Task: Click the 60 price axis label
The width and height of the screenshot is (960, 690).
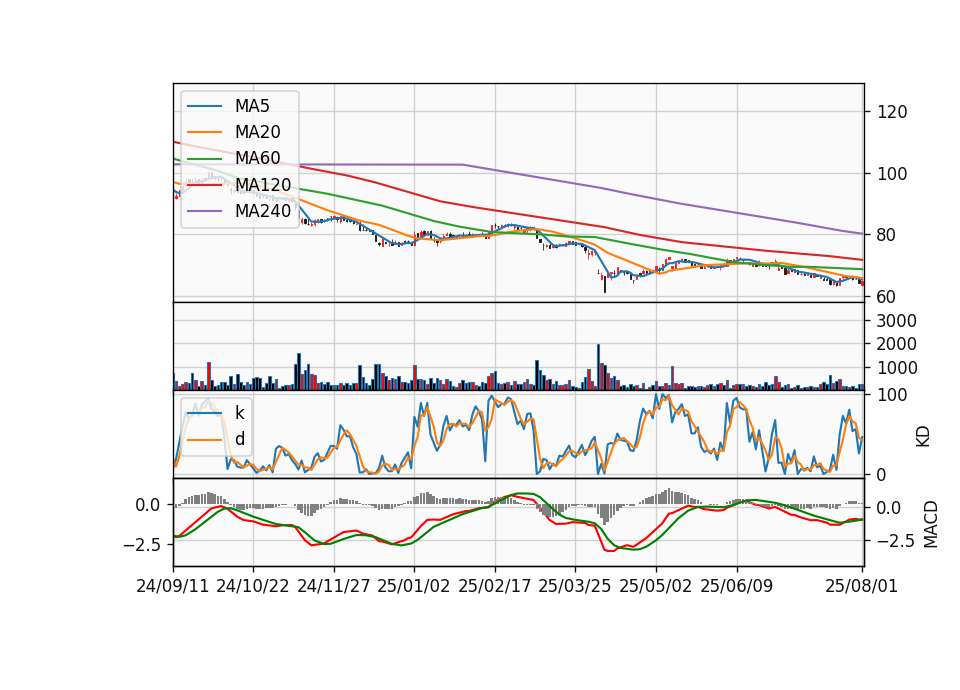Action: pyautogui.click(x=887, y=297)
